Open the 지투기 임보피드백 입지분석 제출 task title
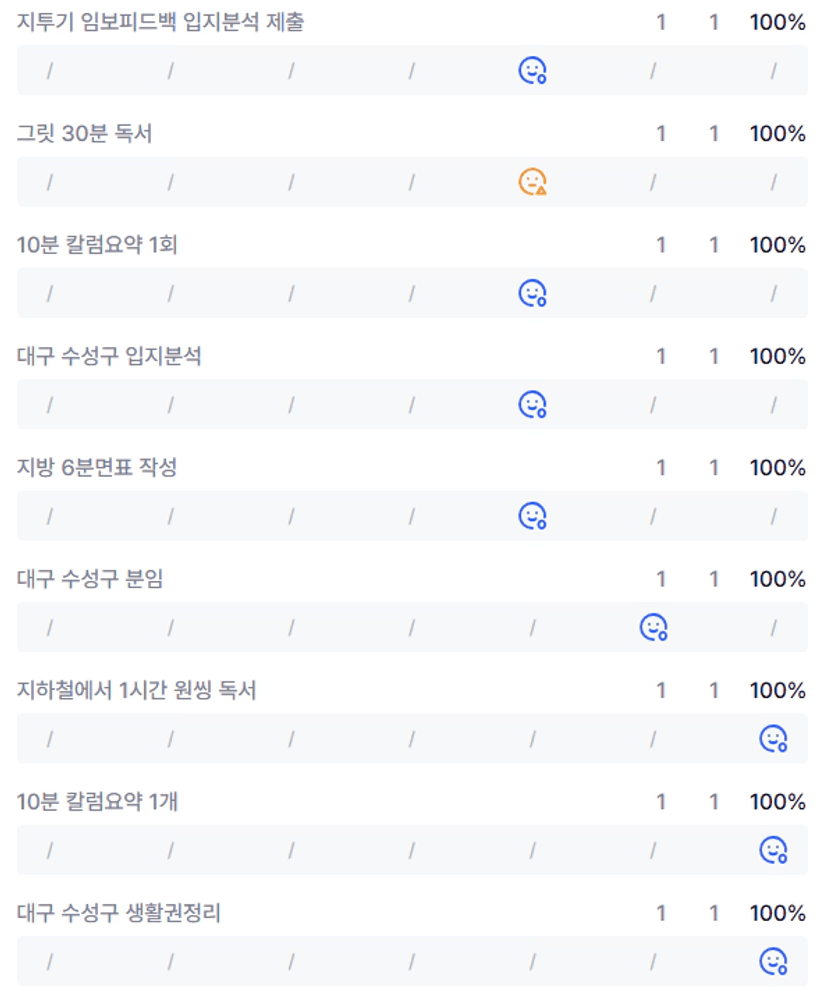 point(161,23)
